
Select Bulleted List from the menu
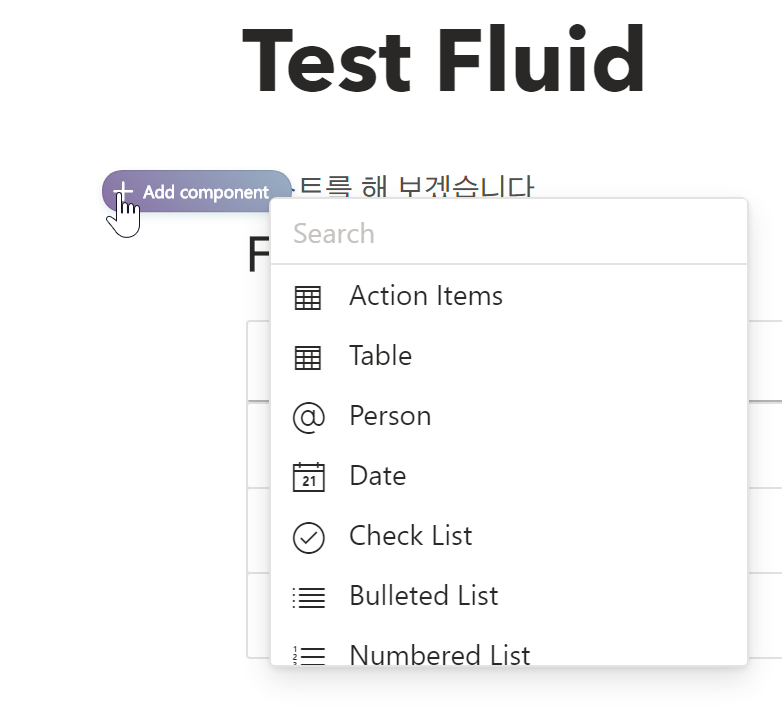[x=423, y=596]
